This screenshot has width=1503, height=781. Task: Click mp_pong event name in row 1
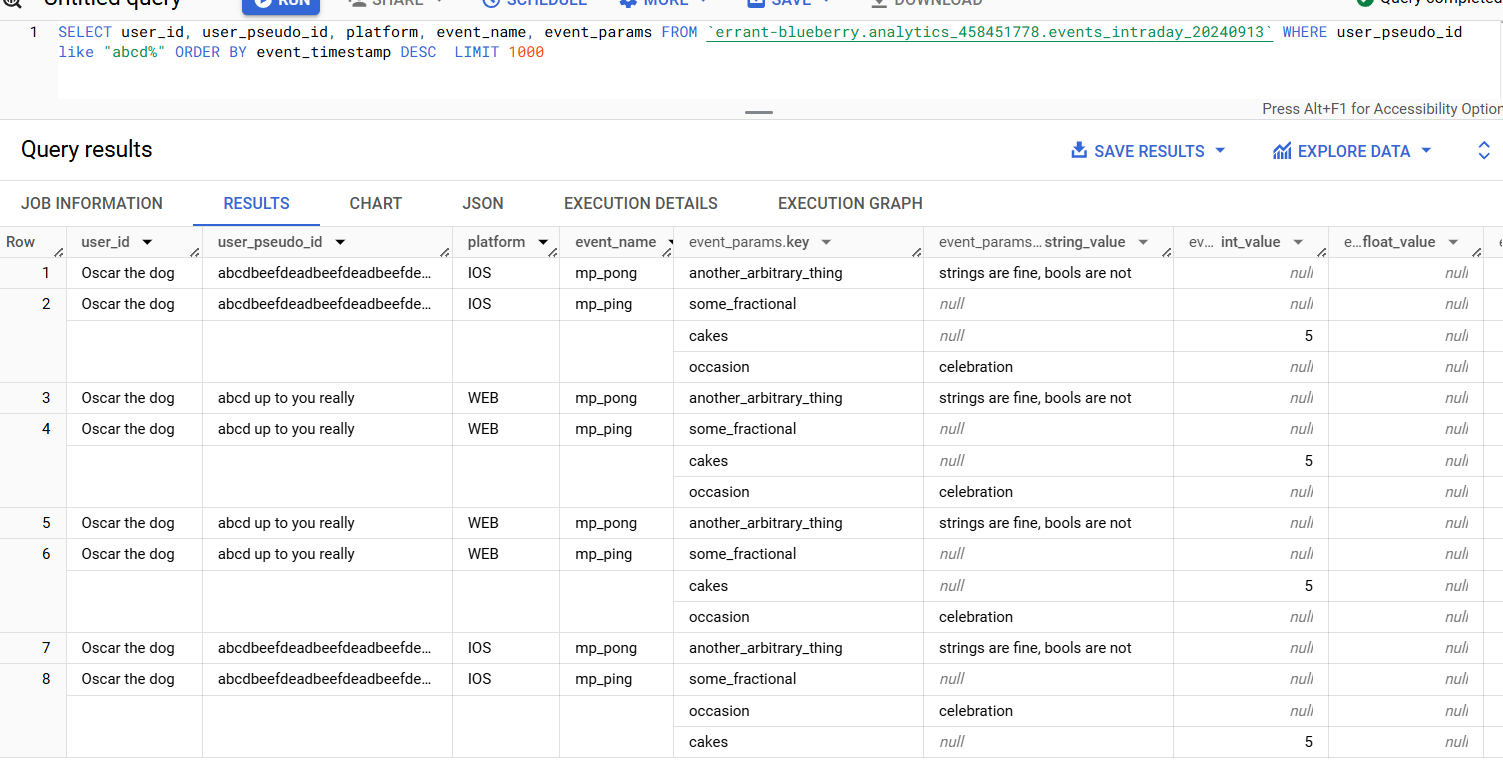[606, 273]
